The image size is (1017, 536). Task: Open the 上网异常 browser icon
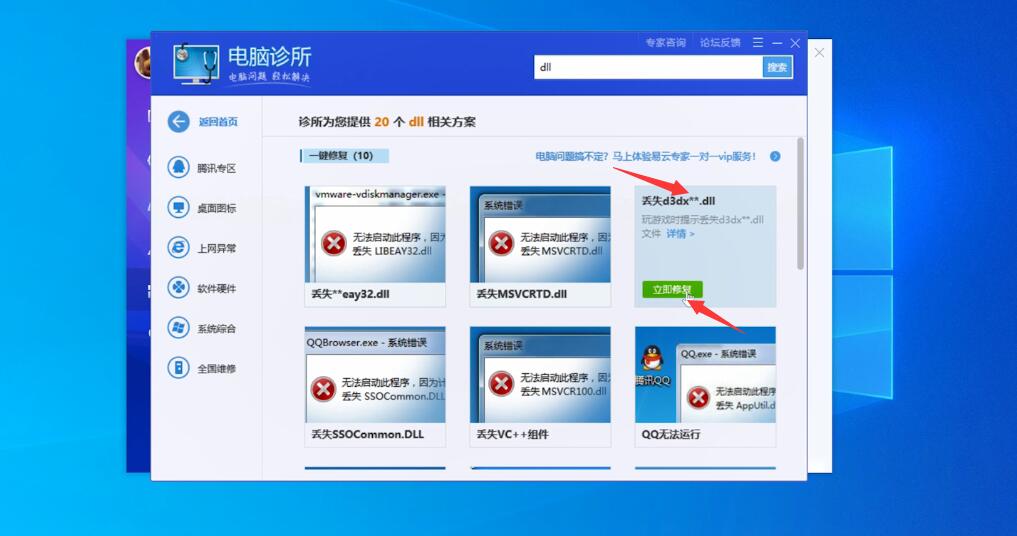point(178,248)
